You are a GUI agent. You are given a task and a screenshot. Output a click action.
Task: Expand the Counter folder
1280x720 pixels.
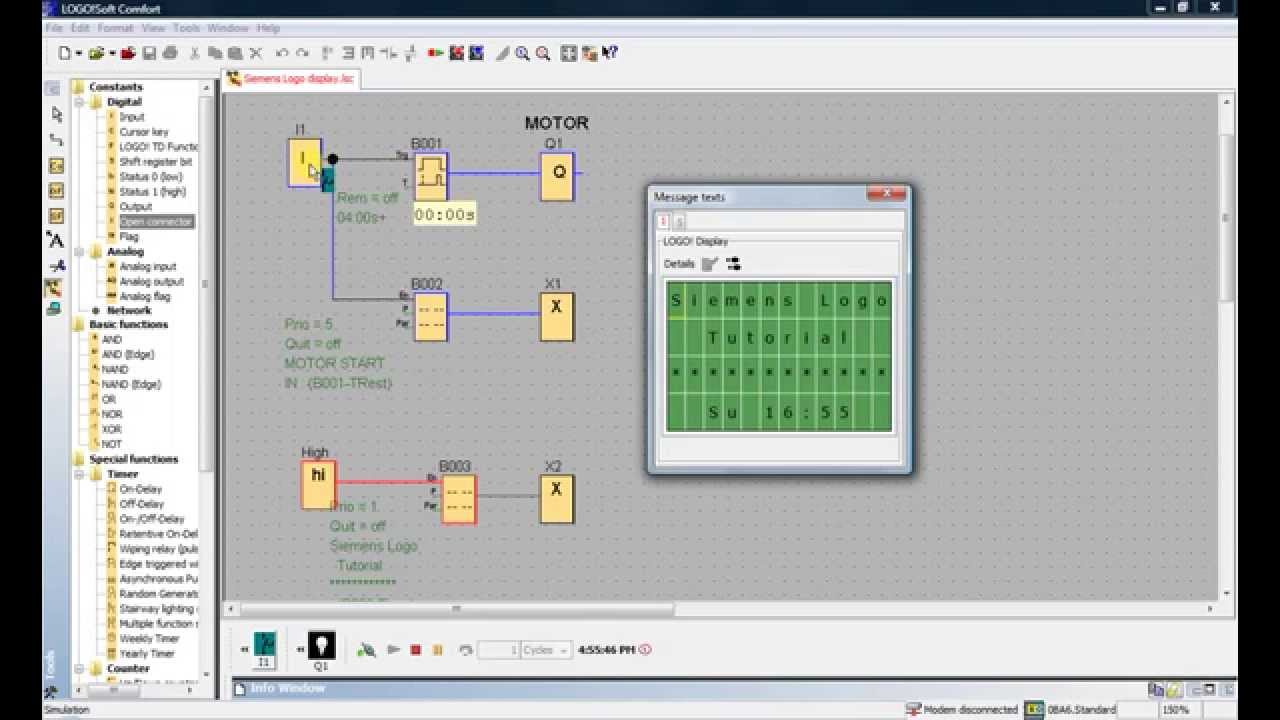(x=80, y=668)
